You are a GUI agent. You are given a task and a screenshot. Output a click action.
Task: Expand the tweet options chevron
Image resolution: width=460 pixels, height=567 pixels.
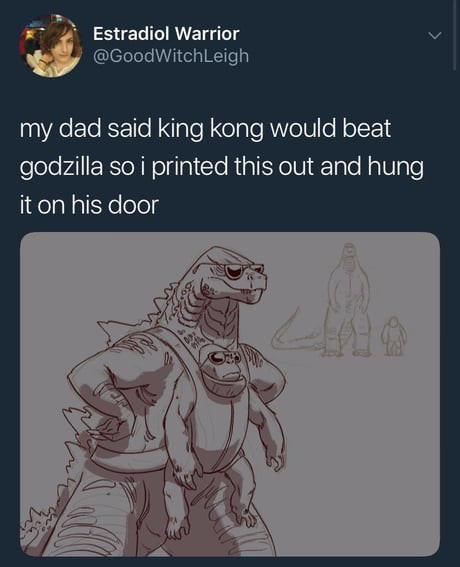click(434, 35)
